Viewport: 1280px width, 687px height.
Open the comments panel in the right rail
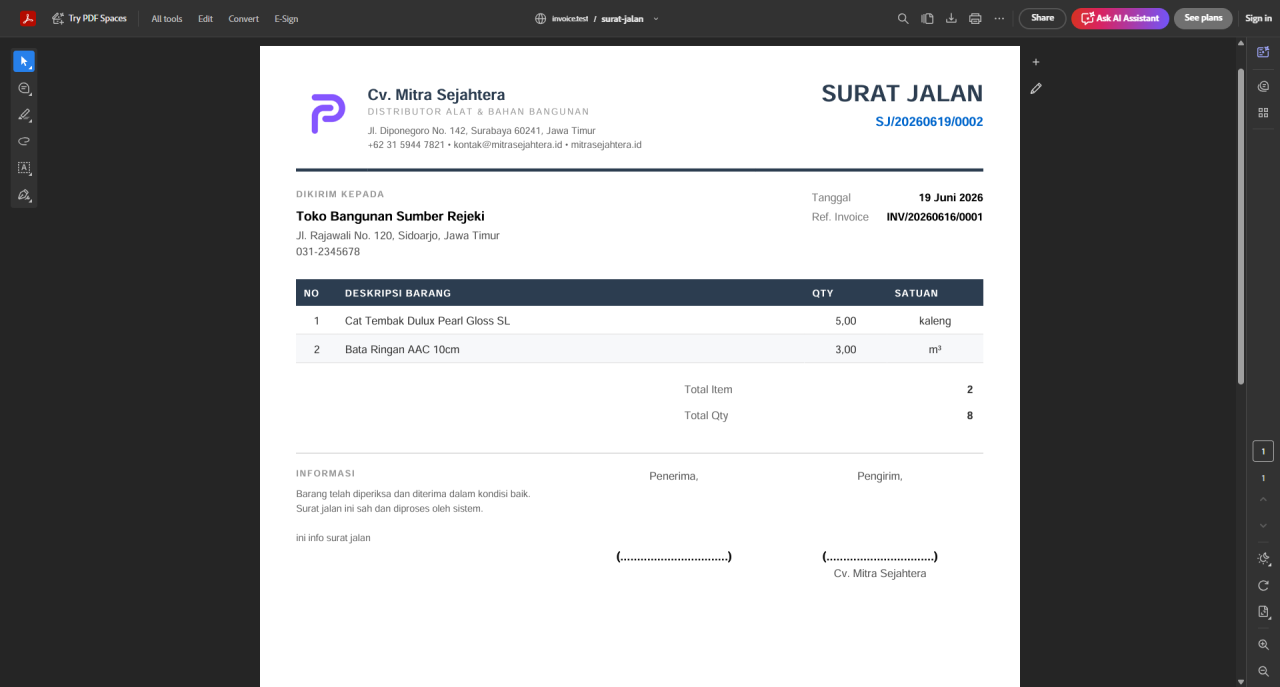(x=1263, y=87)
